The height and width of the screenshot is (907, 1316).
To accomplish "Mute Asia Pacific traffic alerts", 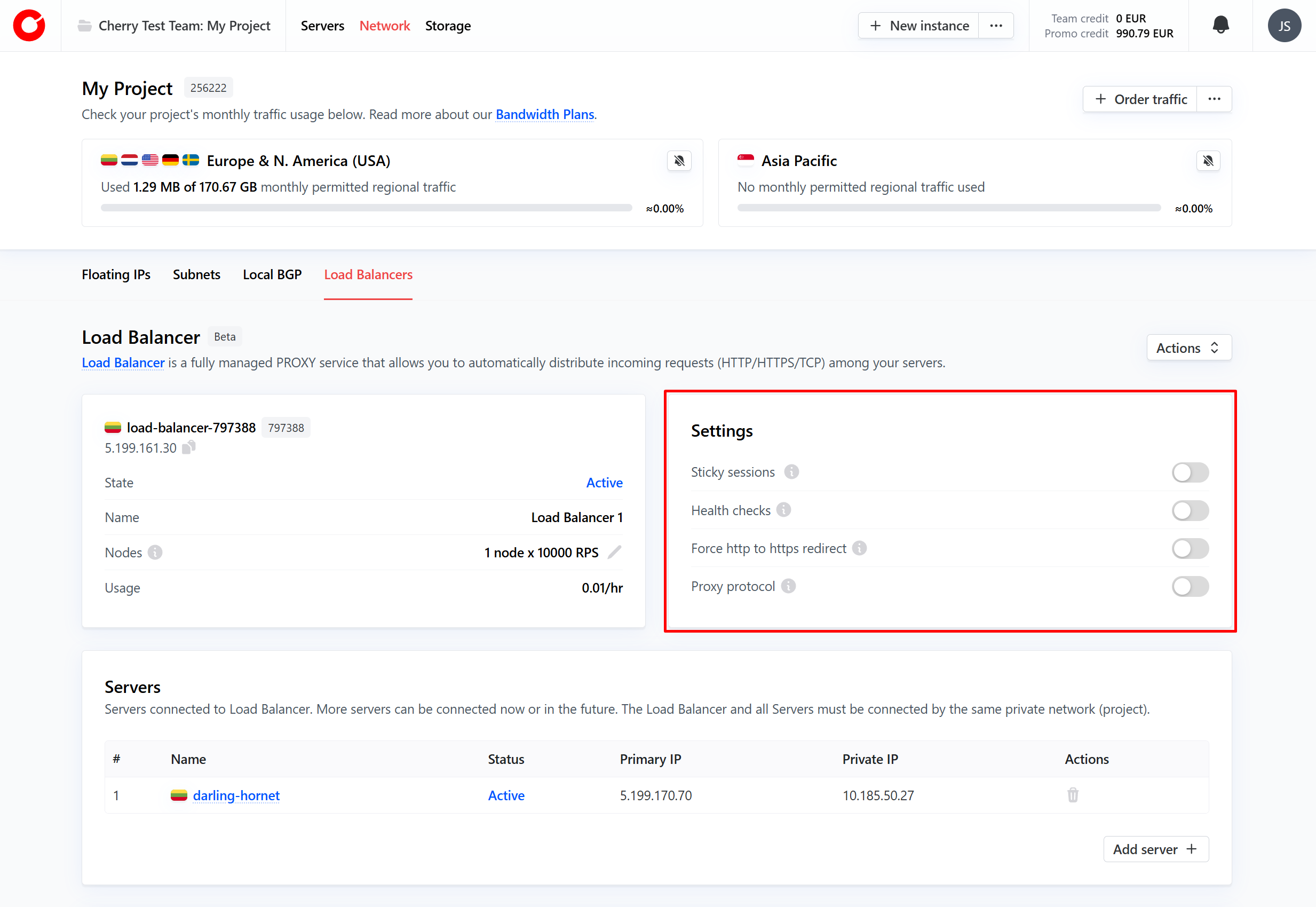I will pyautogui.click(x=1208, y=161).
